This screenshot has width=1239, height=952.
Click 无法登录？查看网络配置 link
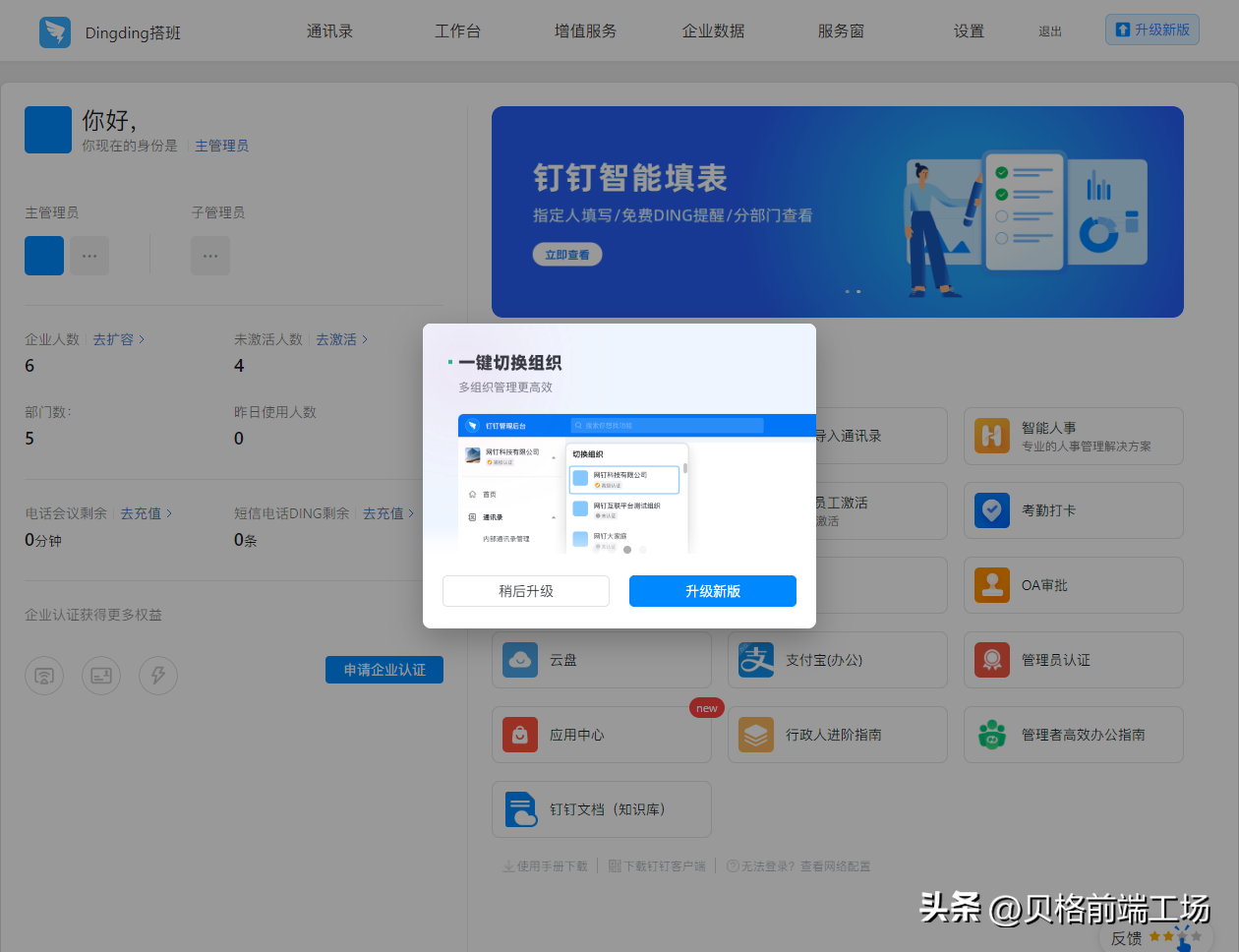798,866
